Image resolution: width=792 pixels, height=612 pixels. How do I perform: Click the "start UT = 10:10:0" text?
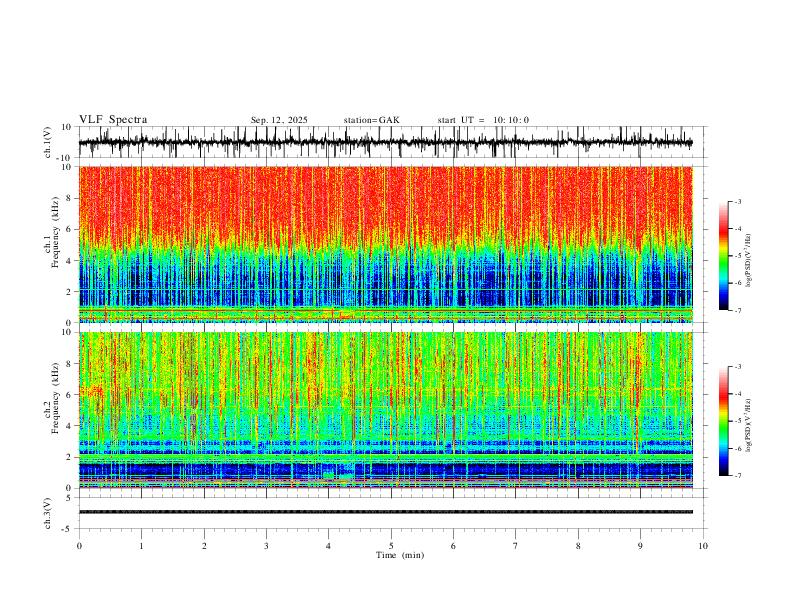click(483, 120)
